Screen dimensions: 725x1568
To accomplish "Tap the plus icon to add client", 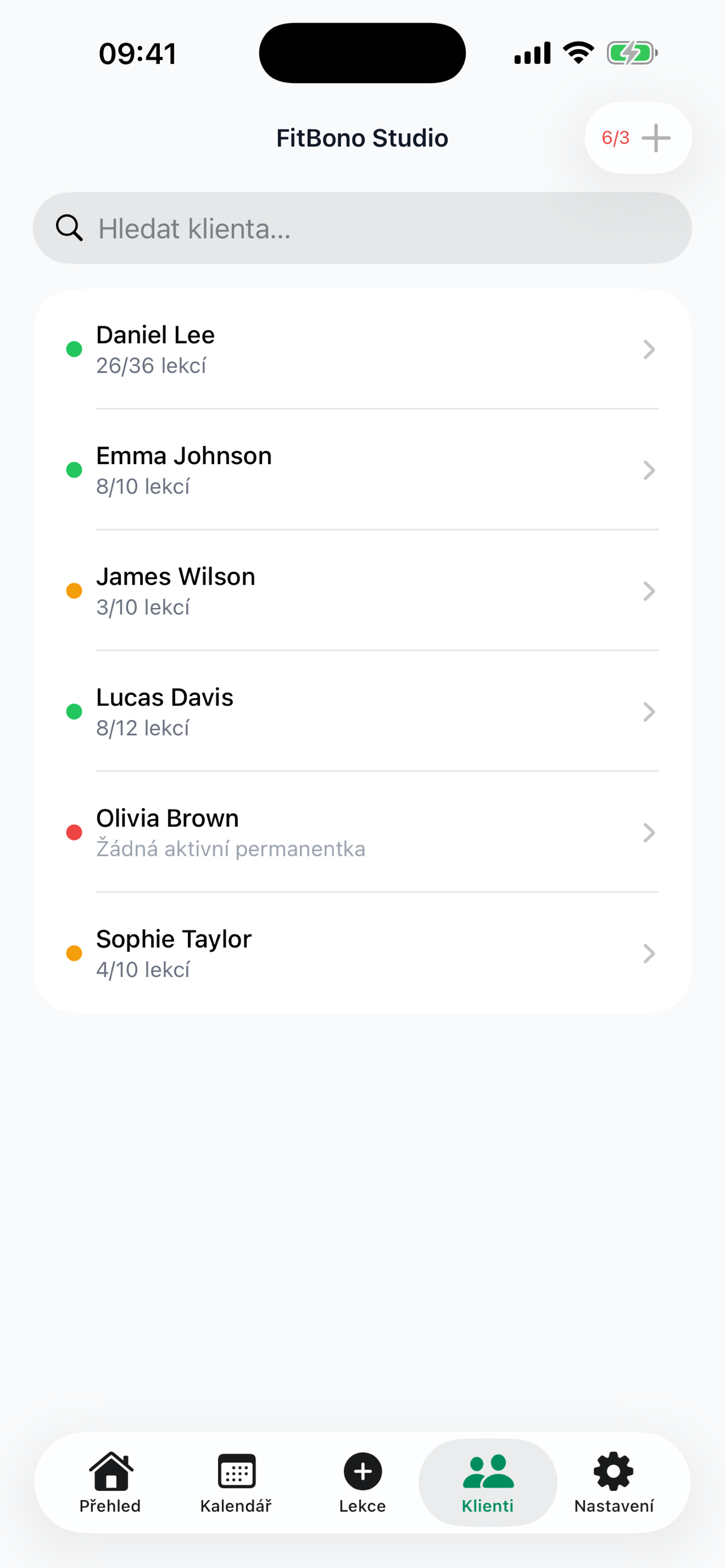I will [x=656, y=138].
